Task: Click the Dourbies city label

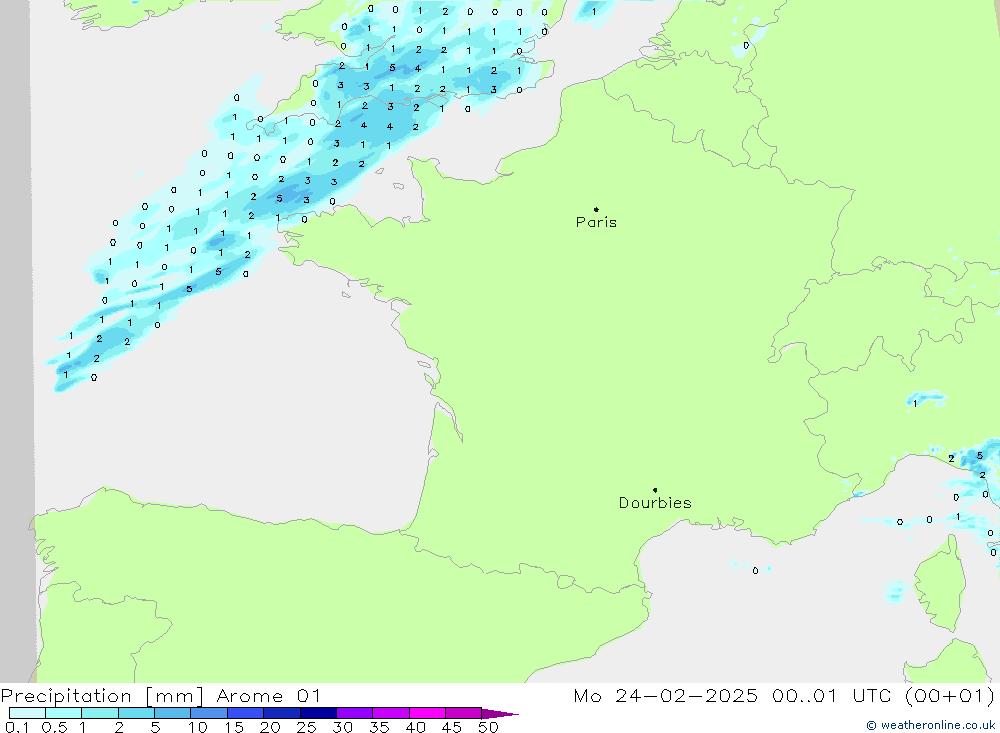Action: (x=655, y=503)
